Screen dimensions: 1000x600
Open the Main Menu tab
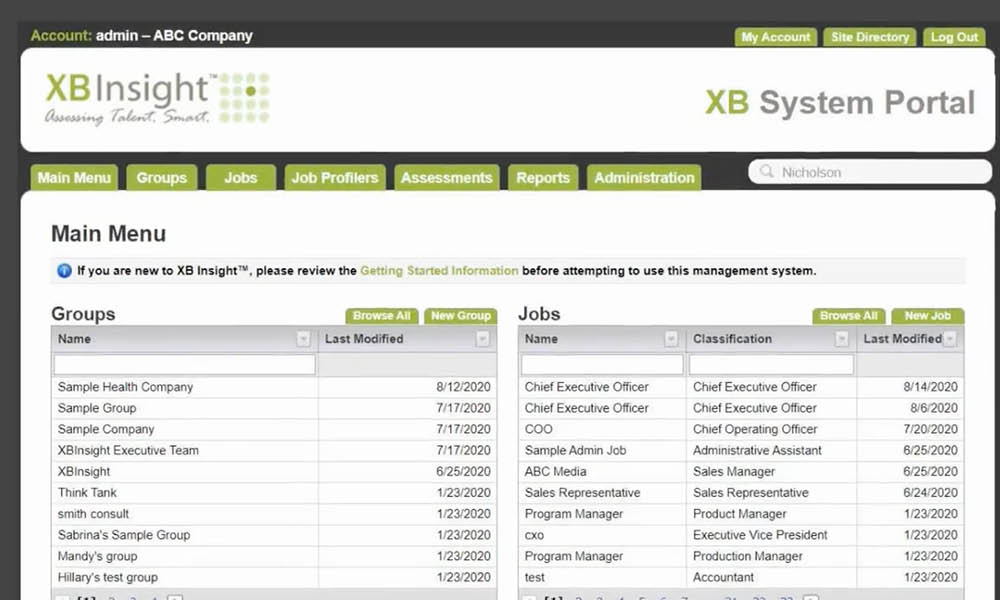(74, 177)
